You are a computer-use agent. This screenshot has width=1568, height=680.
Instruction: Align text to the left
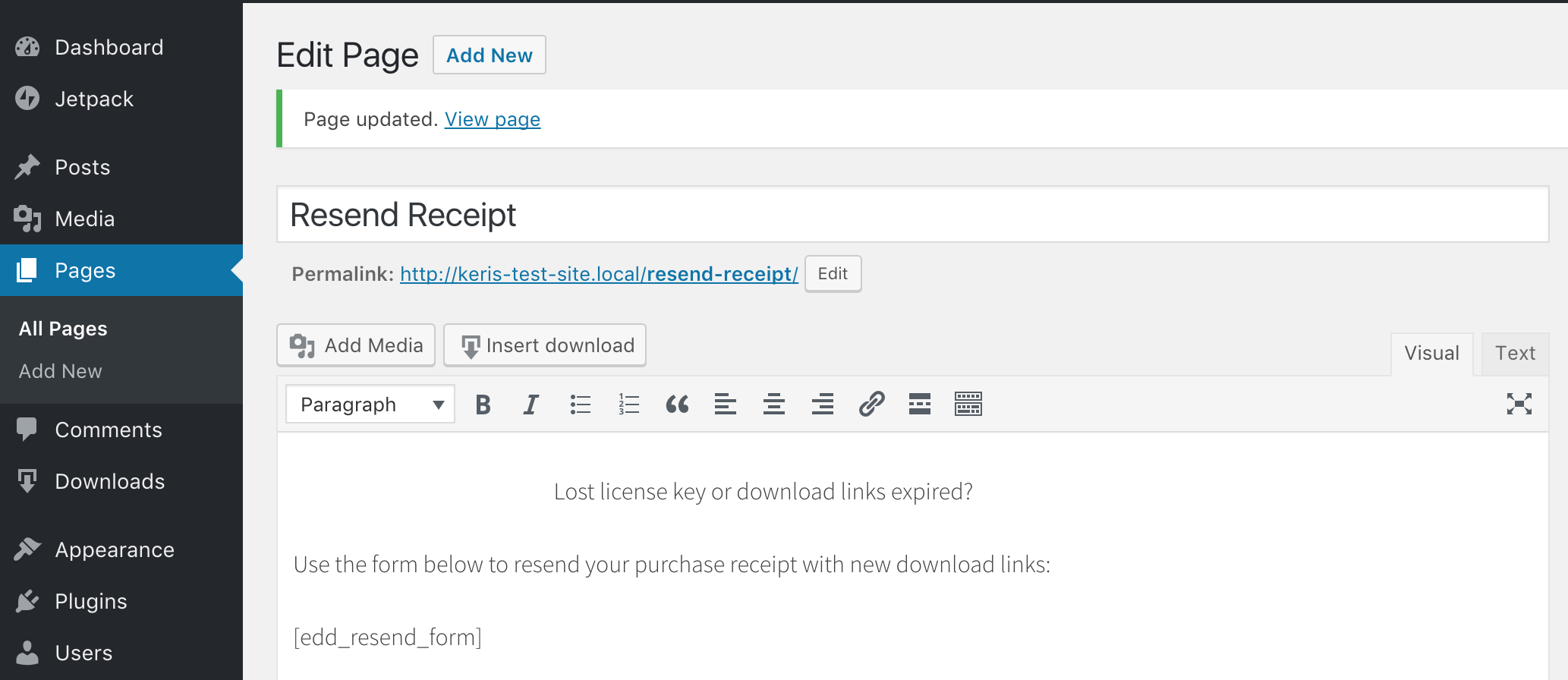click(726, 405)
